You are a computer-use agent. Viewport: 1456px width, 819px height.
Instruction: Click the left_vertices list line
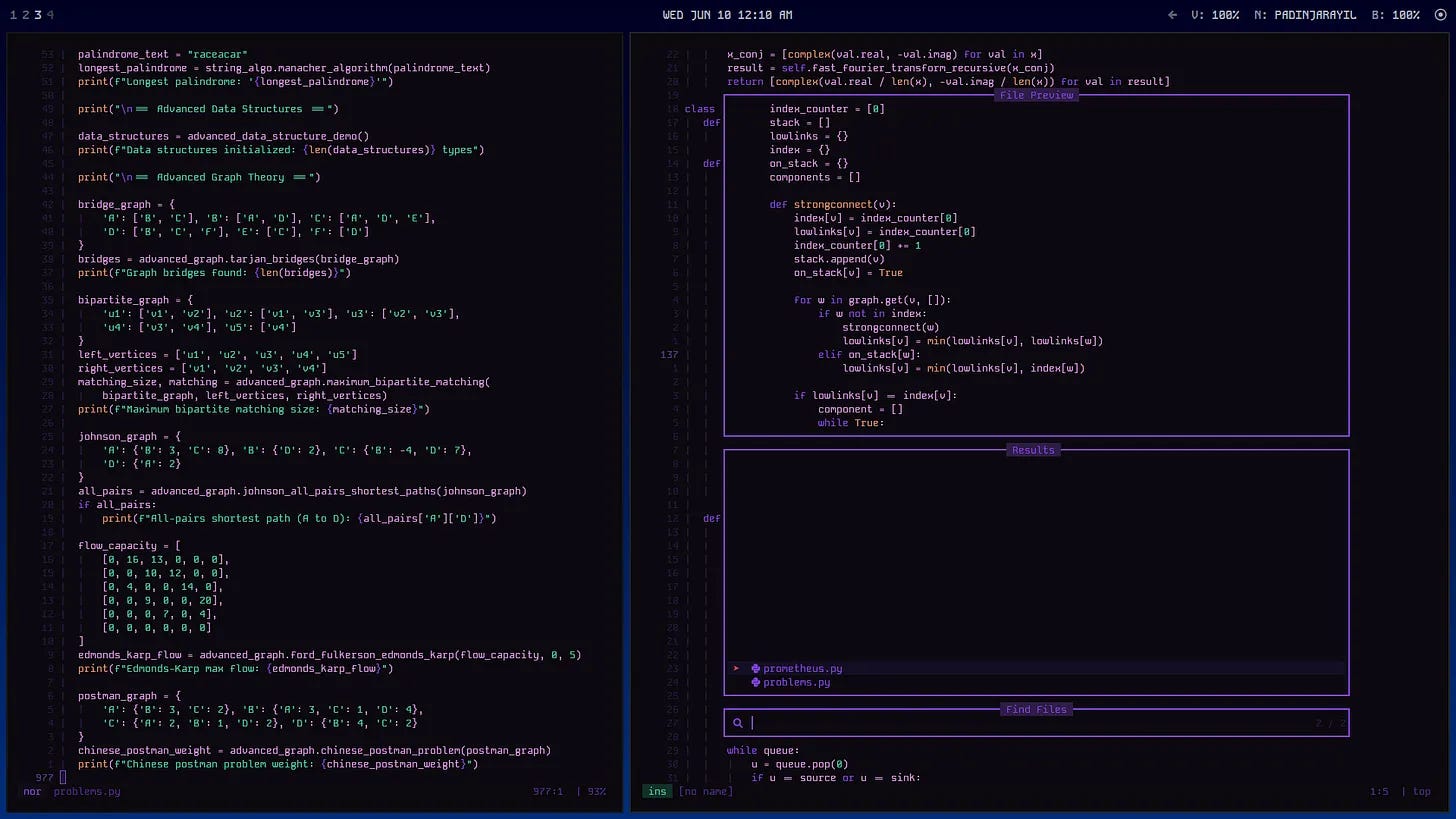tap(217, 355)
